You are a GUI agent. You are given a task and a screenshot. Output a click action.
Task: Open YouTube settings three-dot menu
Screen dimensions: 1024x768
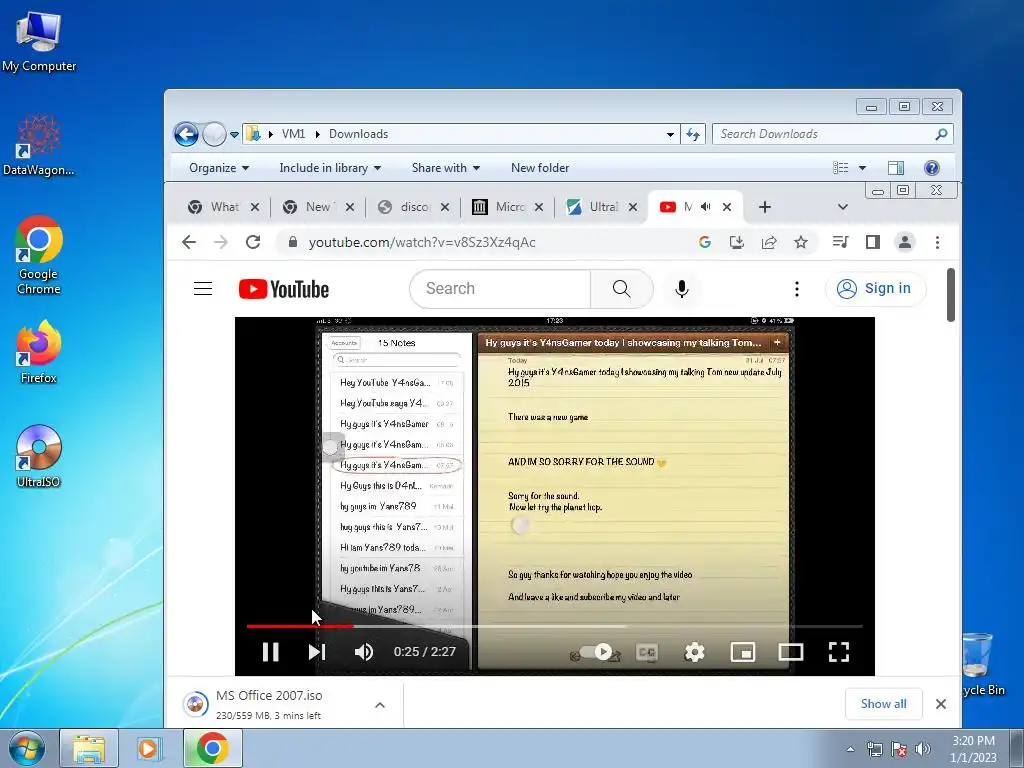[x=797, y=289]
